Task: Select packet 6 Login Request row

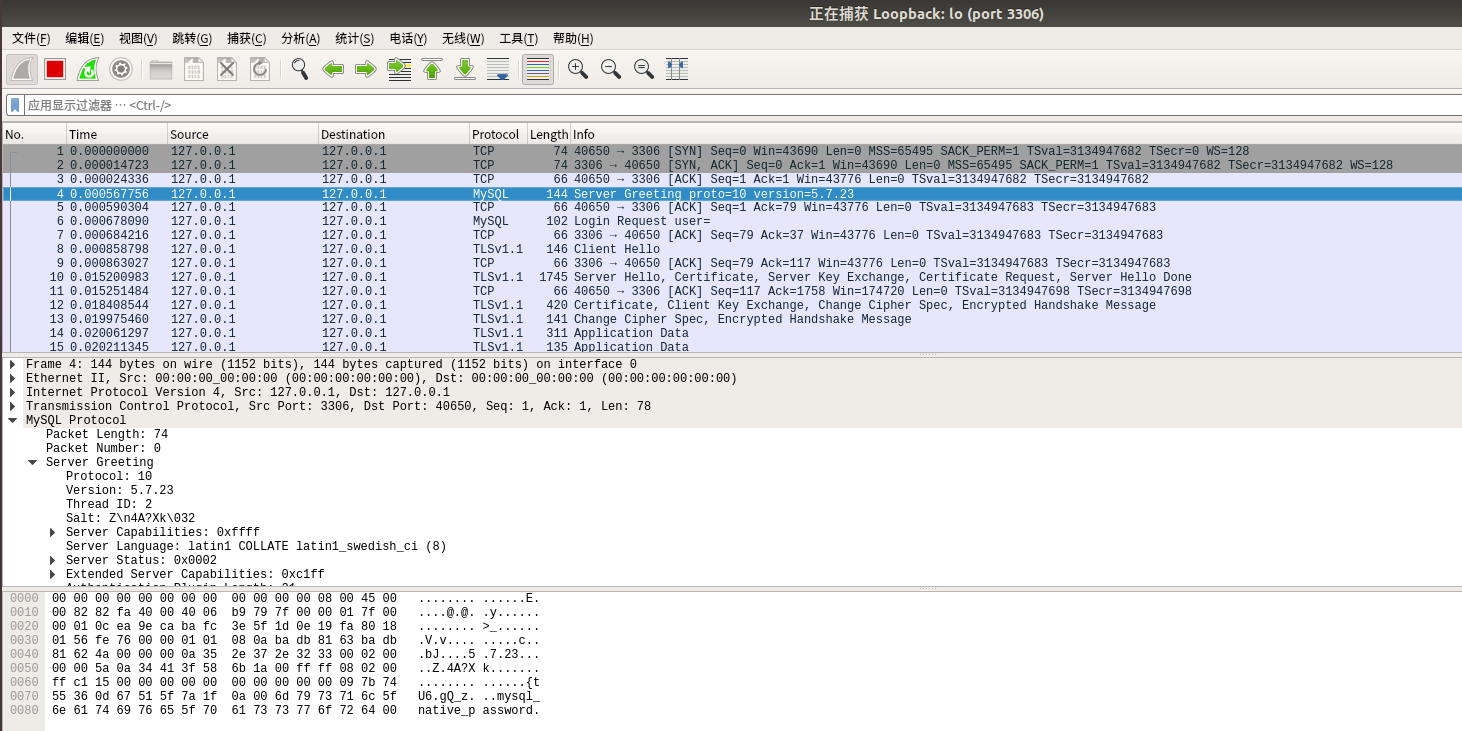Action: pyautogui.click(x=731, y=221)
